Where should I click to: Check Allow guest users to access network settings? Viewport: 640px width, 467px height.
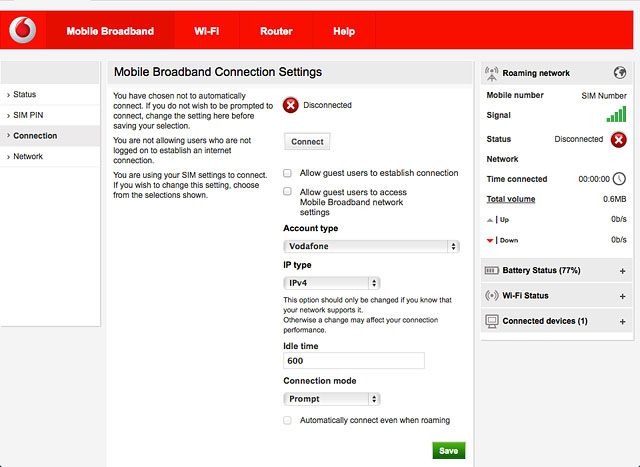click(287, 191)
